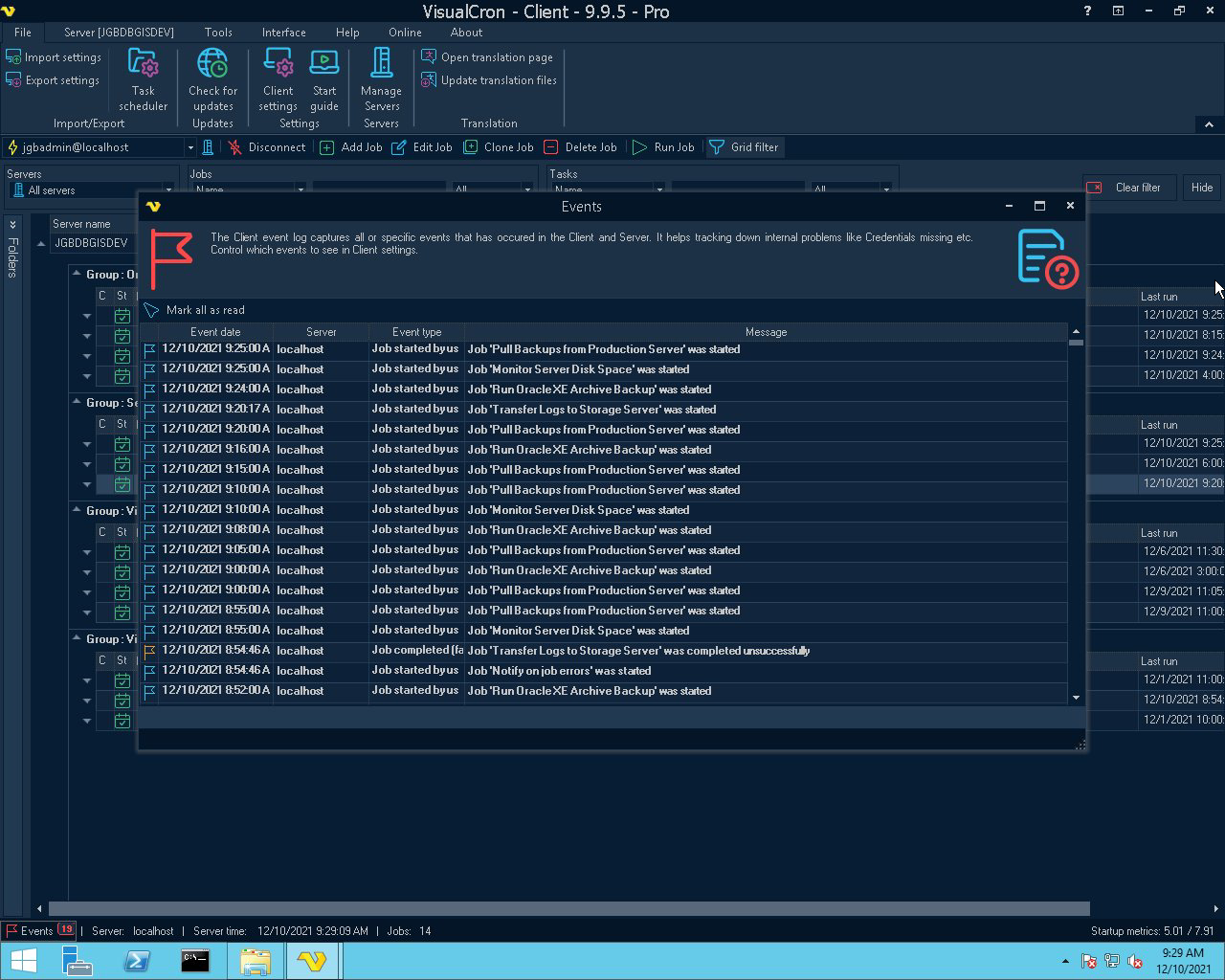Click the Events help document icon

(1047, 257)
